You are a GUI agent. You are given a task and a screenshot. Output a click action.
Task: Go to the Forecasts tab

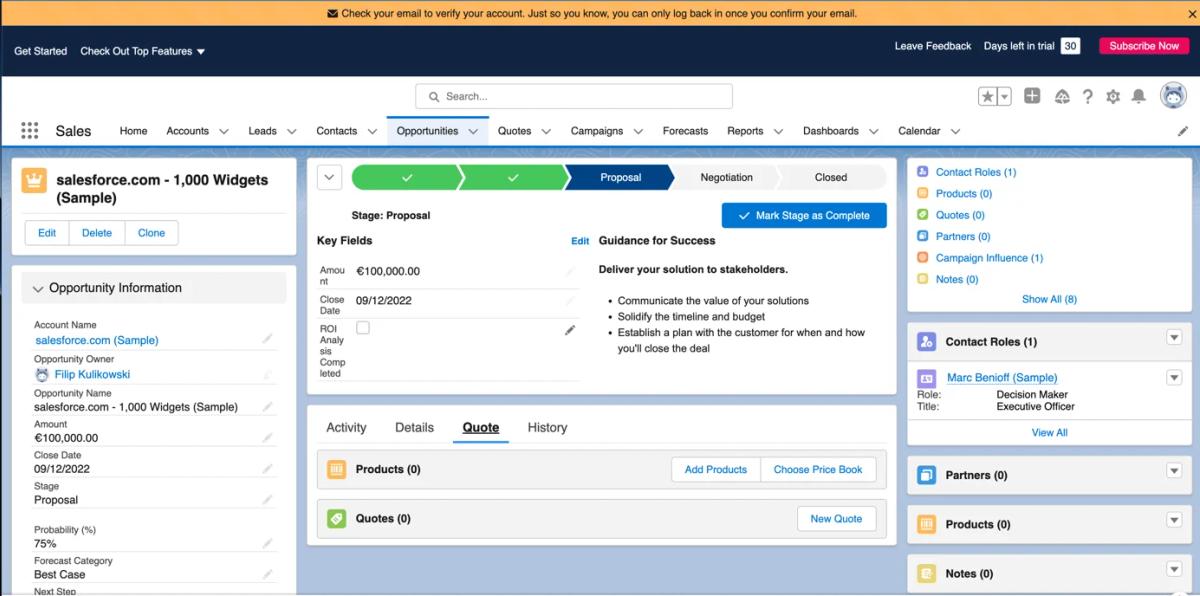coord(685,131)
